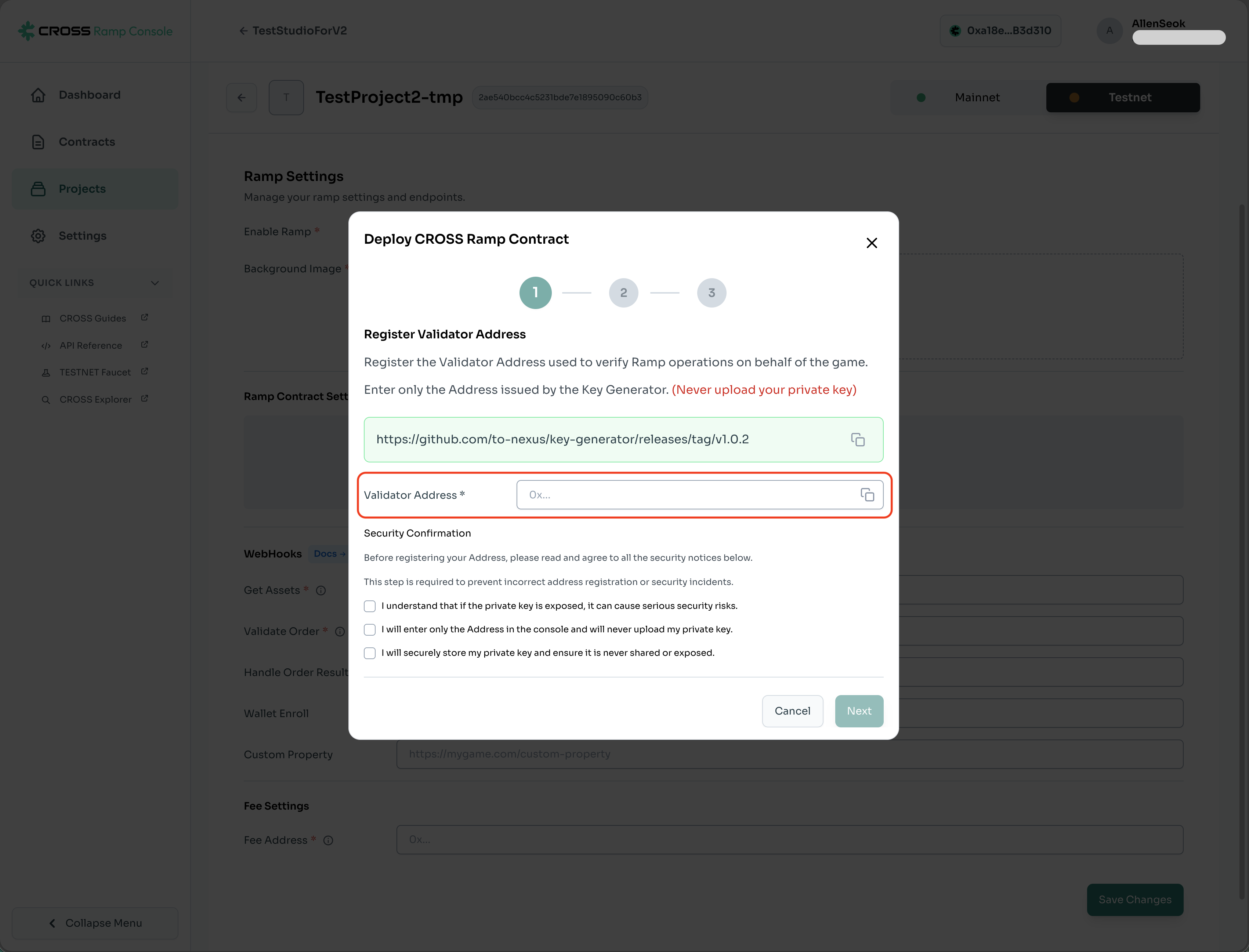Click the Get Assets info icon
This screenshot has height=952, width=1249.
point(321,591)
